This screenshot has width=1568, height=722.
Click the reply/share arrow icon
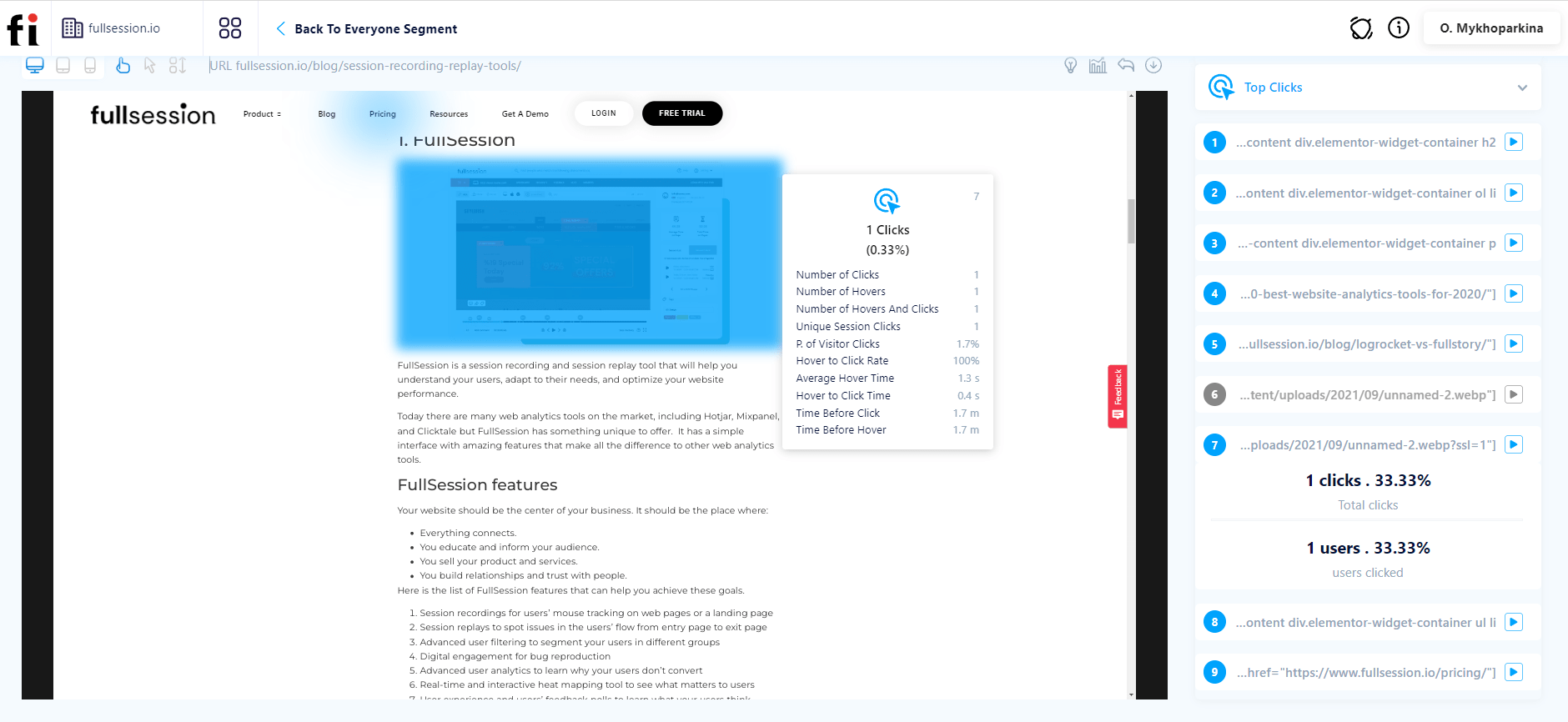pyautogui.click(x=1126, y=65)
